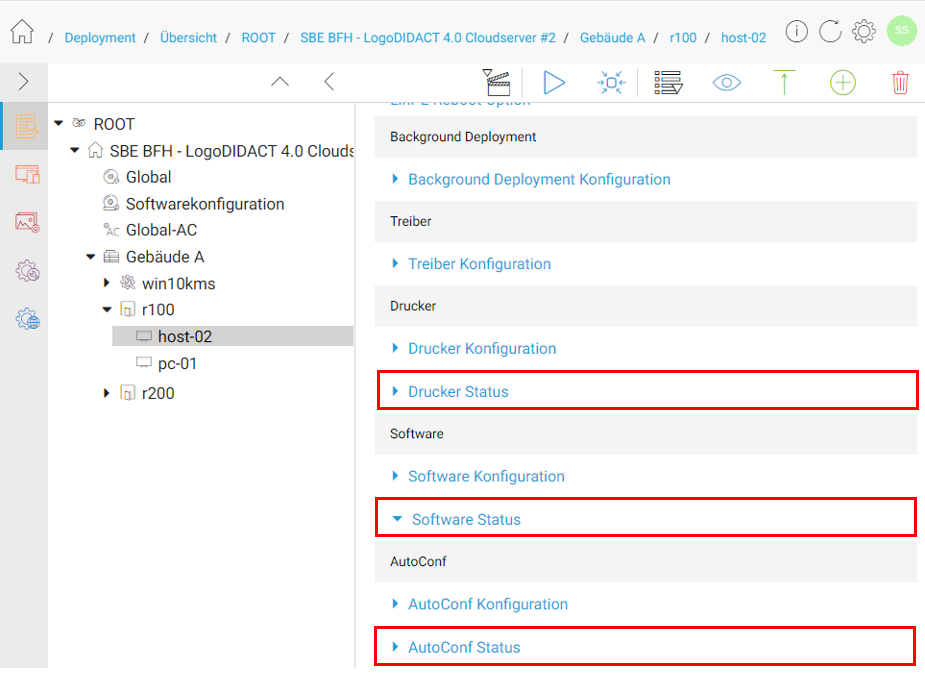
Task: Open the list filter icon
Action: [x=668, y=82]
